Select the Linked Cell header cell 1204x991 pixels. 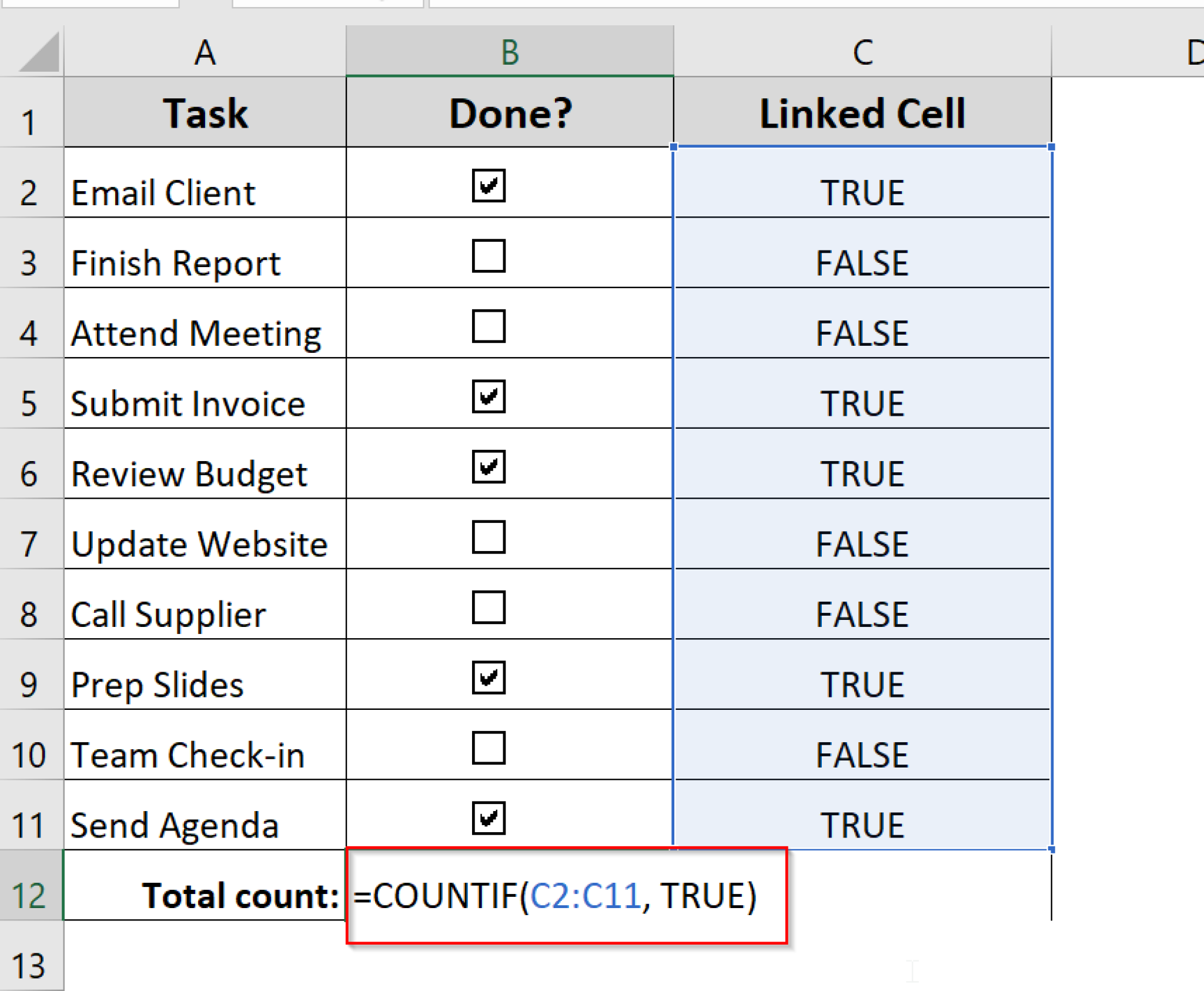point(861,112)
